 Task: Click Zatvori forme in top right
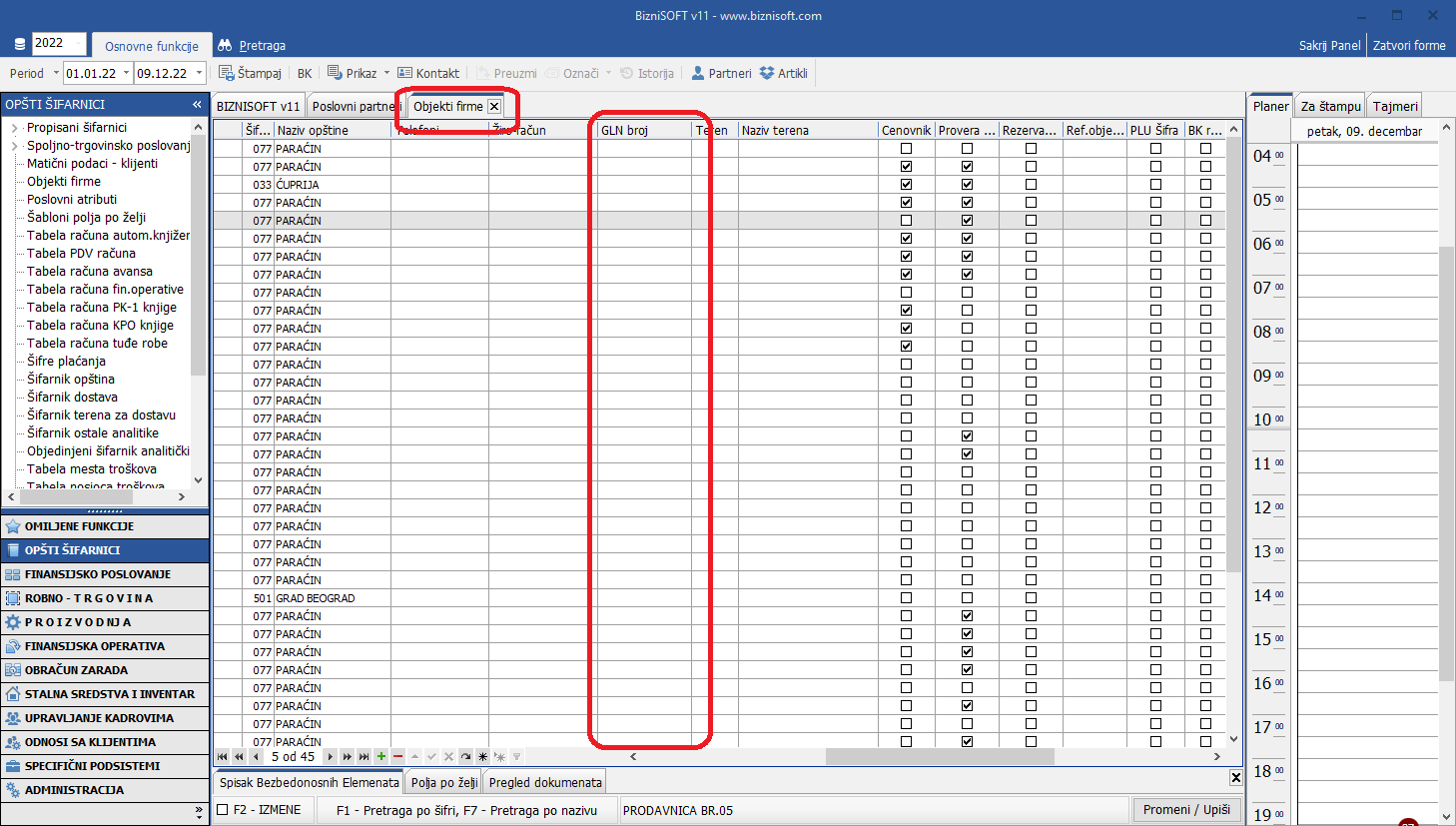coord(1408,45)
